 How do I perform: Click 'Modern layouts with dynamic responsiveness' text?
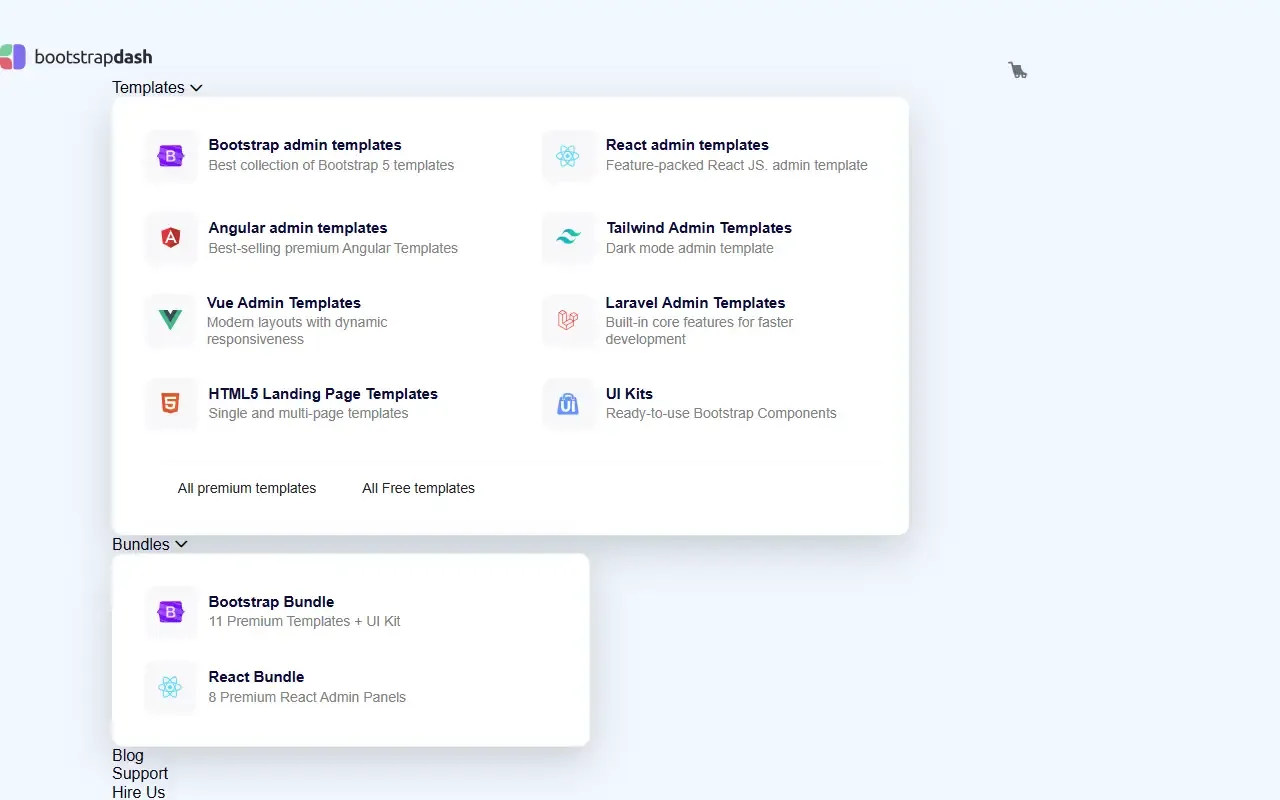pyautogui.click(x=297, y=331)
